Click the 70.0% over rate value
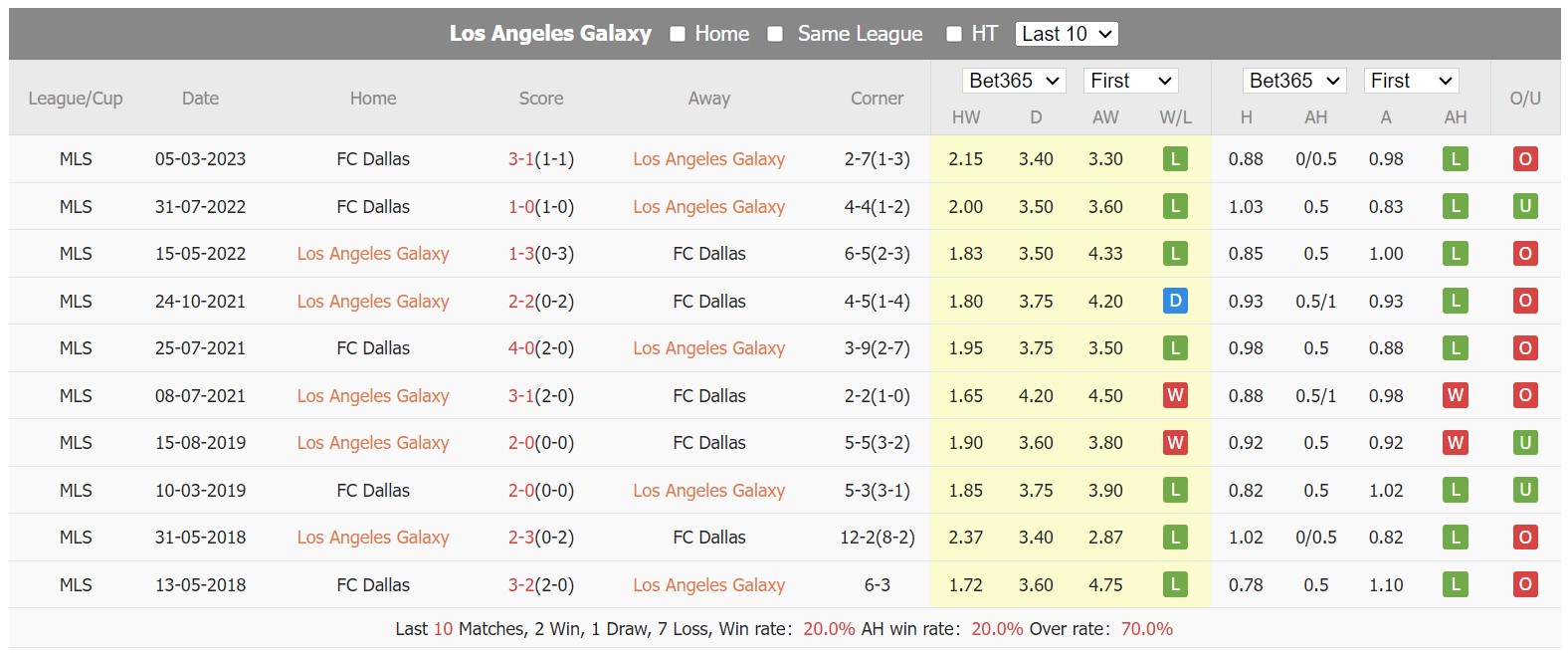Image resolution: width=1568 pixels, height=654 pixels. (1146, 629)
